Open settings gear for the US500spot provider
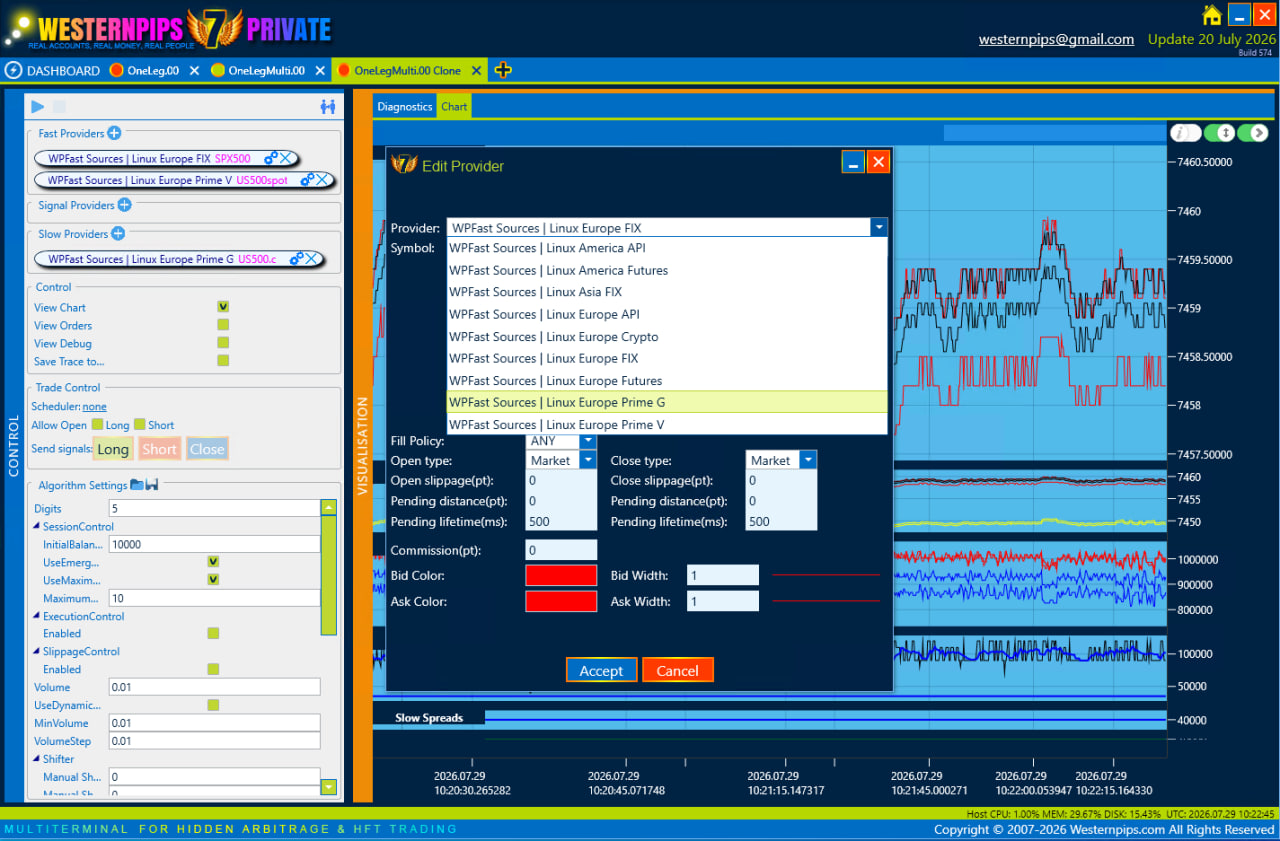Viewport: 1280px width, 841px height. click(x=308, y=180)
